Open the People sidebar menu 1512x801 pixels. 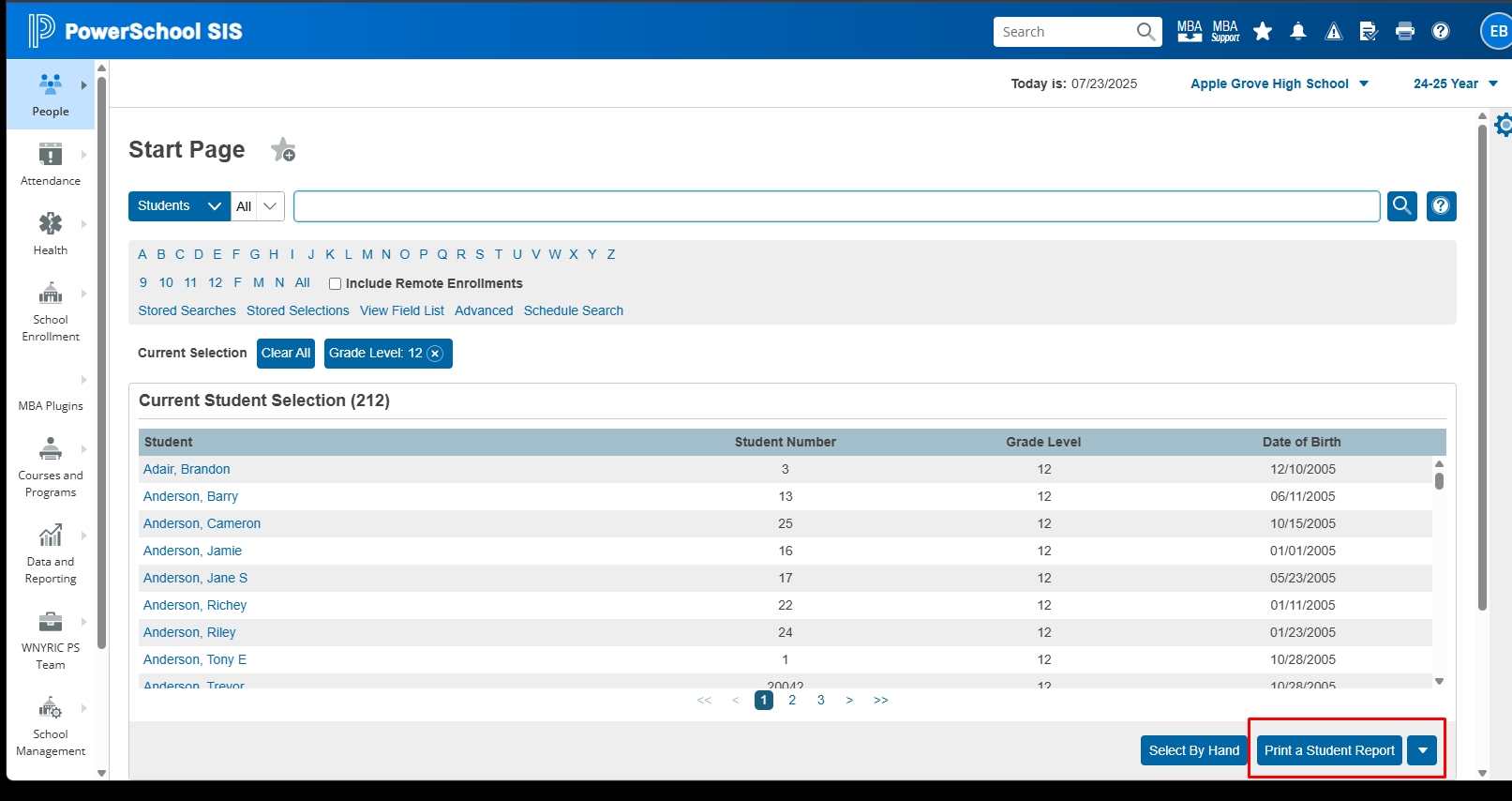[x=51, y=94]
